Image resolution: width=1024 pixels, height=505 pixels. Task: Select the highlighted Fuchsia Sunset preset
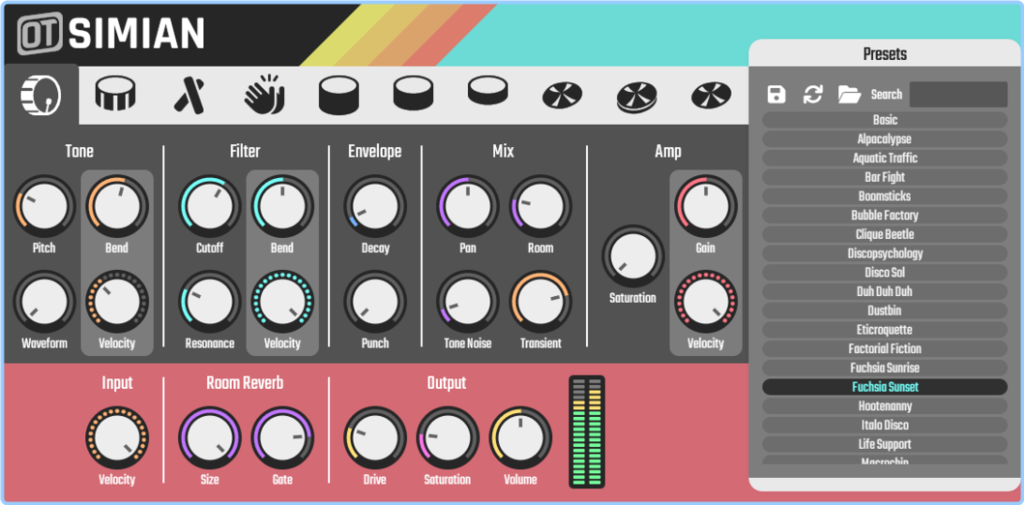tap(885, 387)
